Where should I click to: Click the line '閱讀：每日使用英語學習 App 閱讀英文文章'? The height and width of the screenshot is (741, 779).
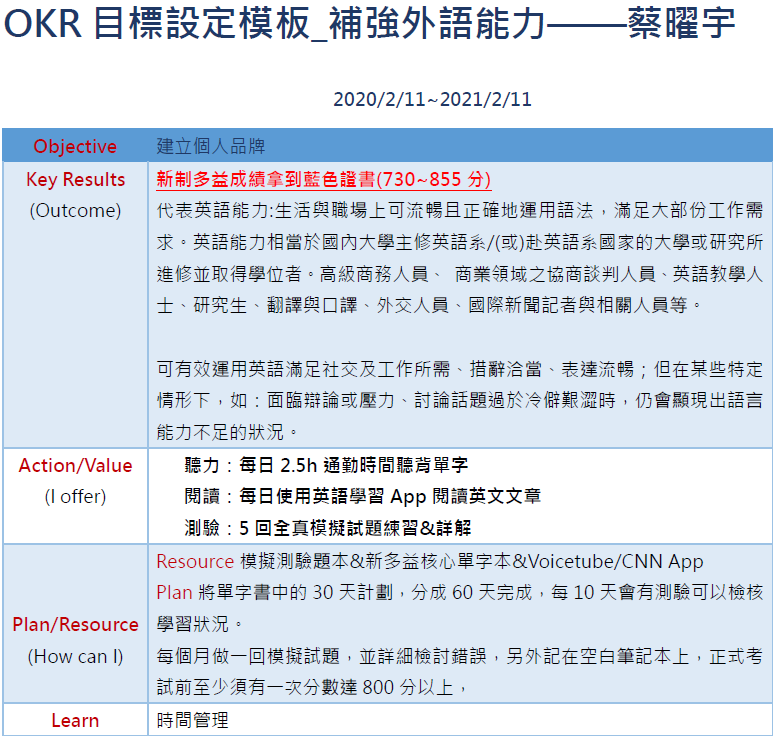pyautogui.click(x=363, y=496)
